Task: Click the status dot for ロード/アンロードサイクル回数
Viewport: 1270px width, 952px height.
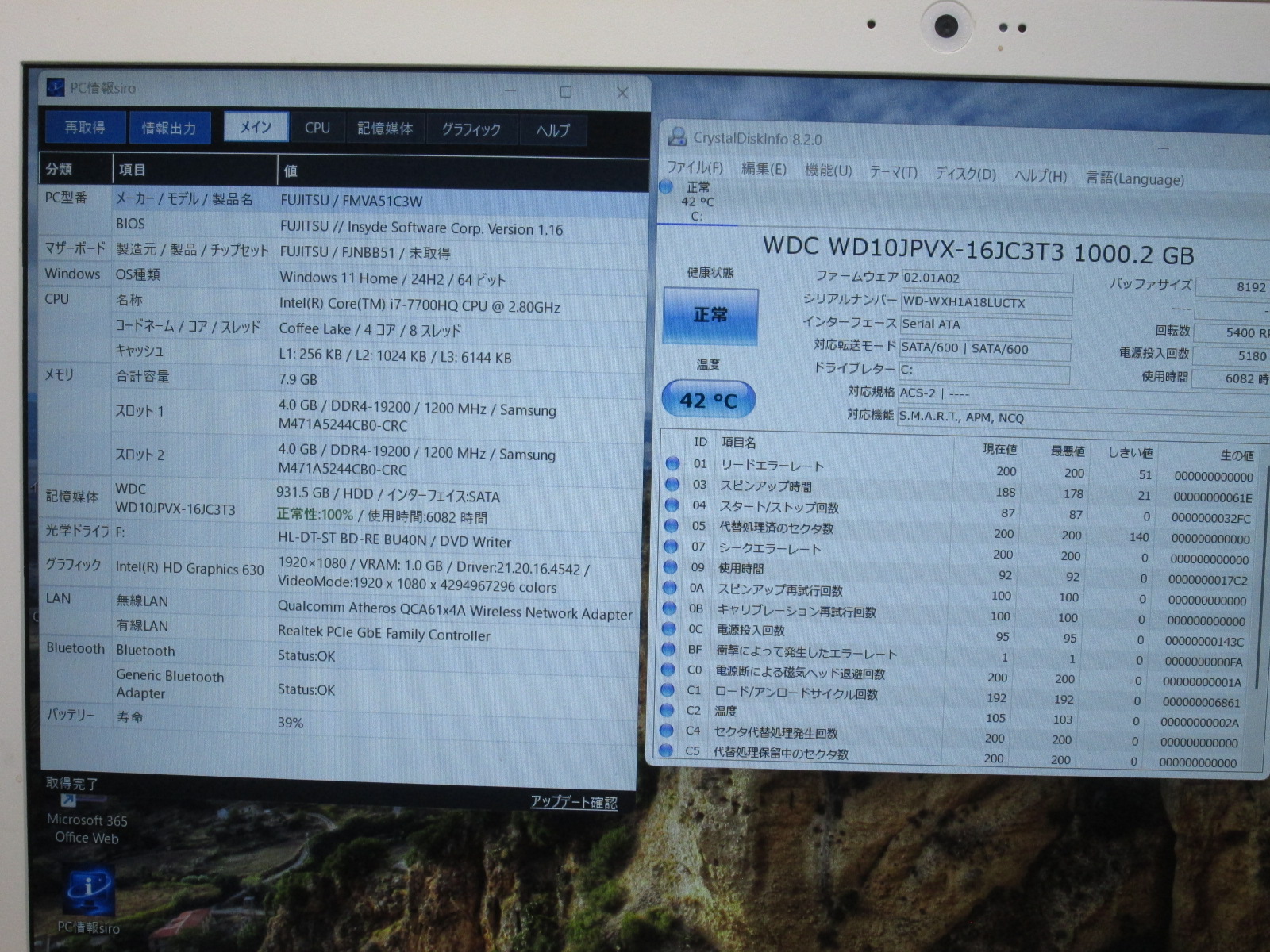Action: 668,690
